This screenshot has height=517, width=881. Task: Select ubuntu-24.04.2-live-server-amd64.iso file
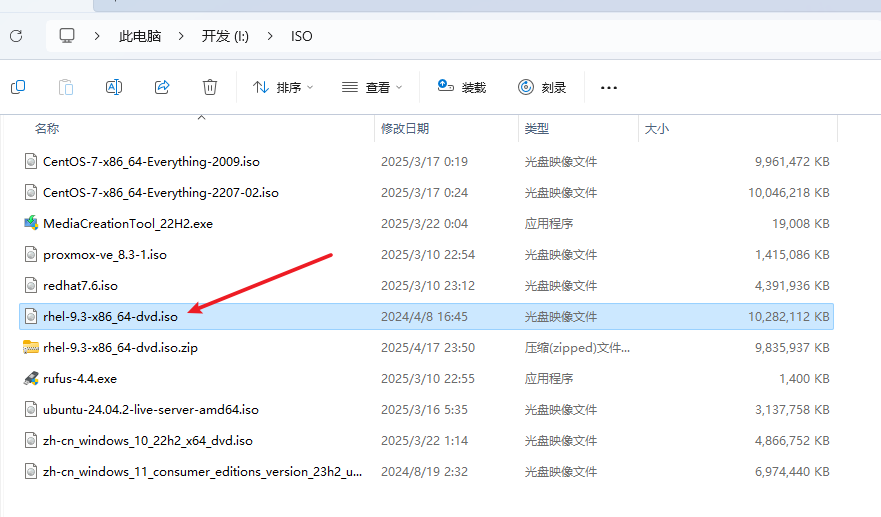point(150,410)
